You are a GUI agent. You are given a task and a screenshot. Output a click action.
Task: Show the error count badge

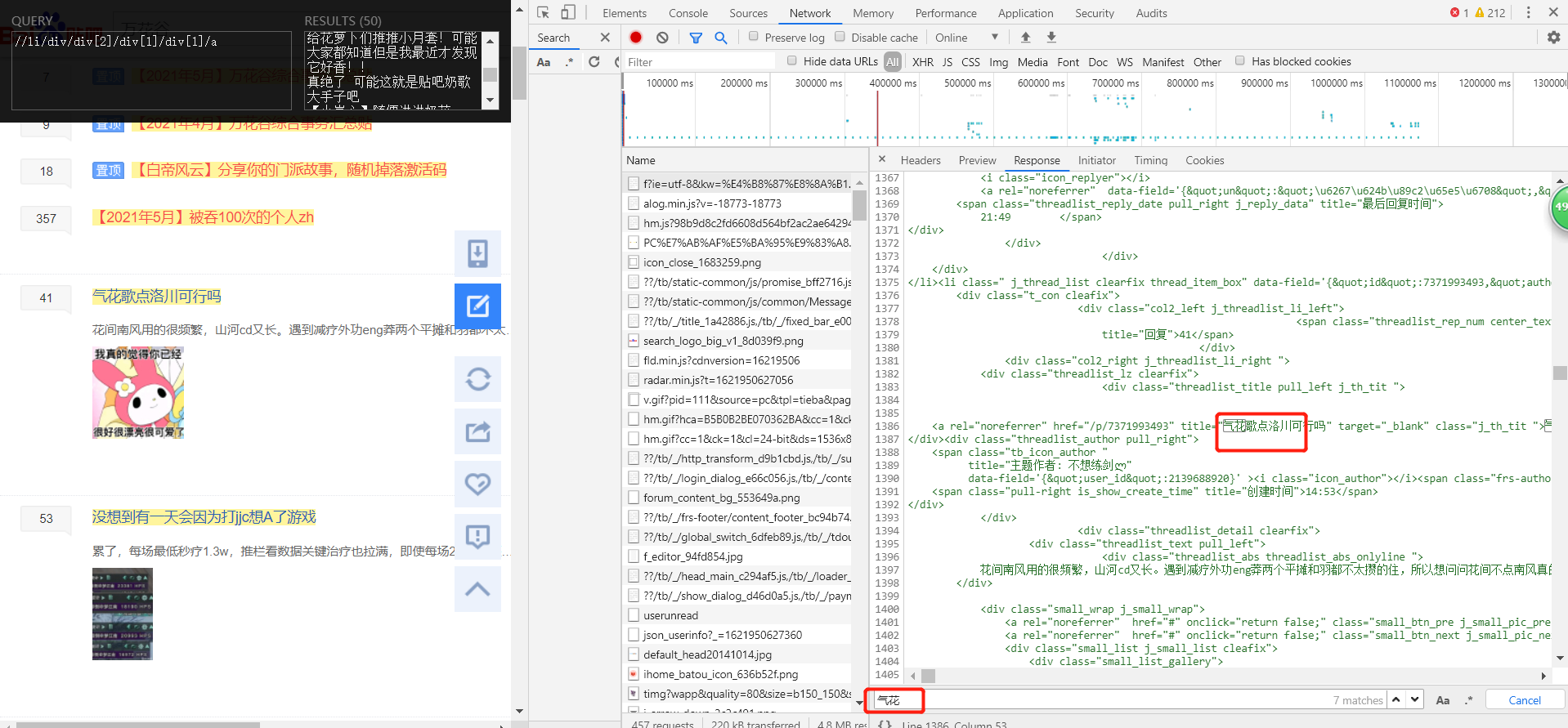(x=1459, y=12)
